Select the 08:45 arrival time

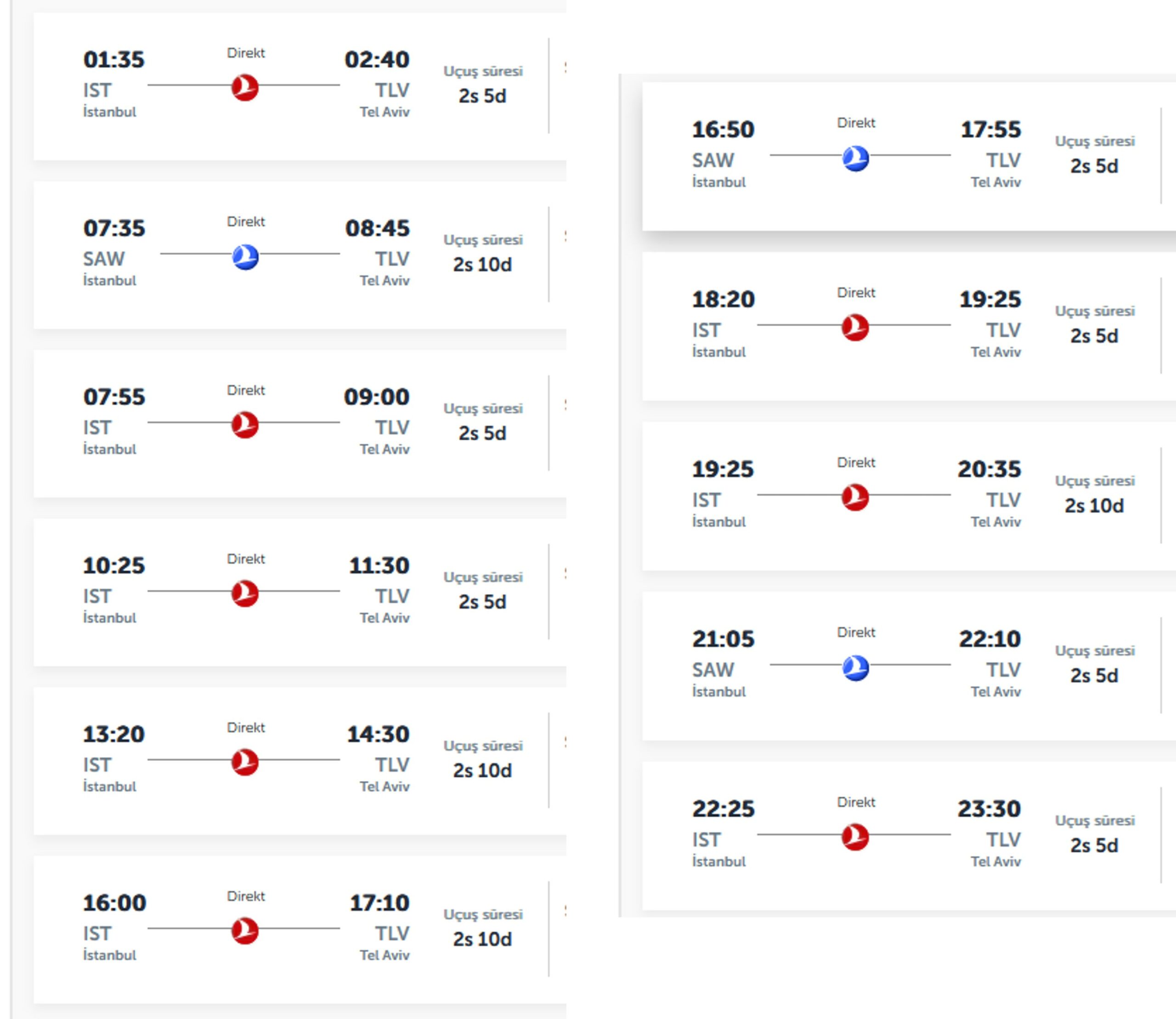coord(377,228)
